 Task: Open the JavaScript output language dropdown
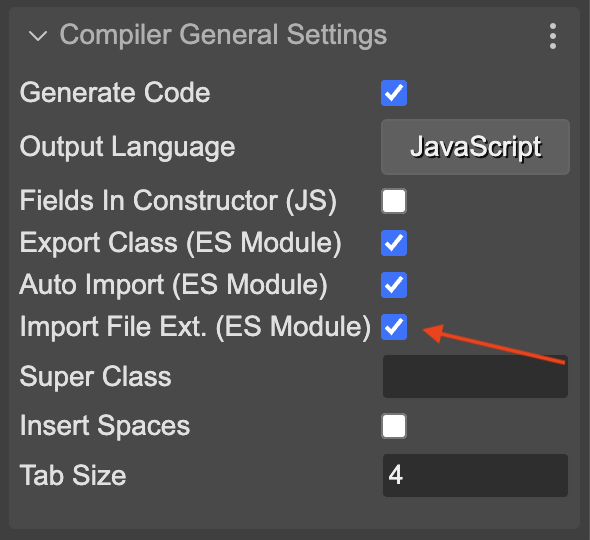(x=475, y=147)
